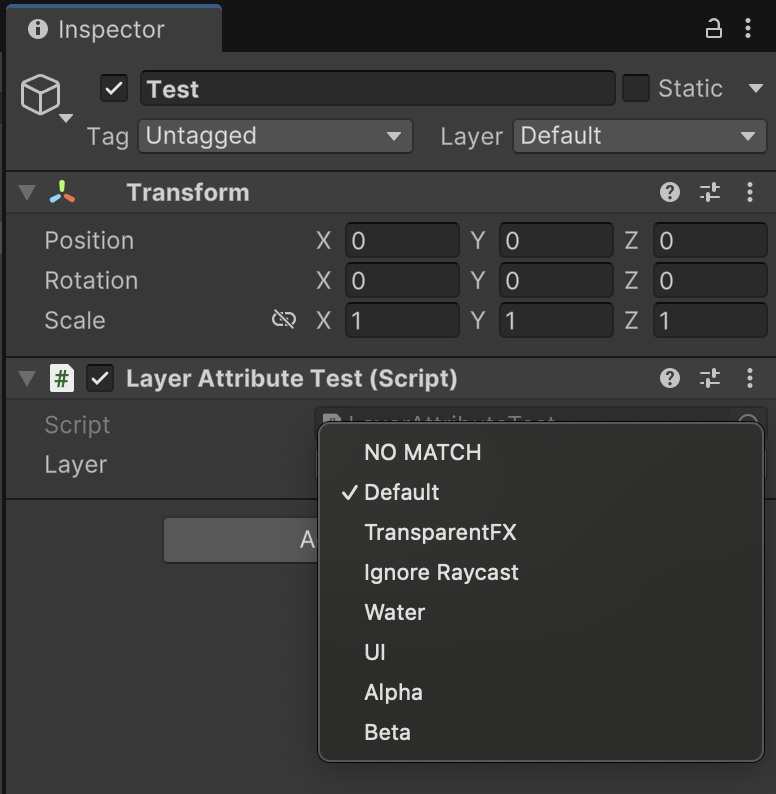This screenshot has height=794, width=776.
Task: Click the Inspector lock icon
Action: tap(714, 29)
